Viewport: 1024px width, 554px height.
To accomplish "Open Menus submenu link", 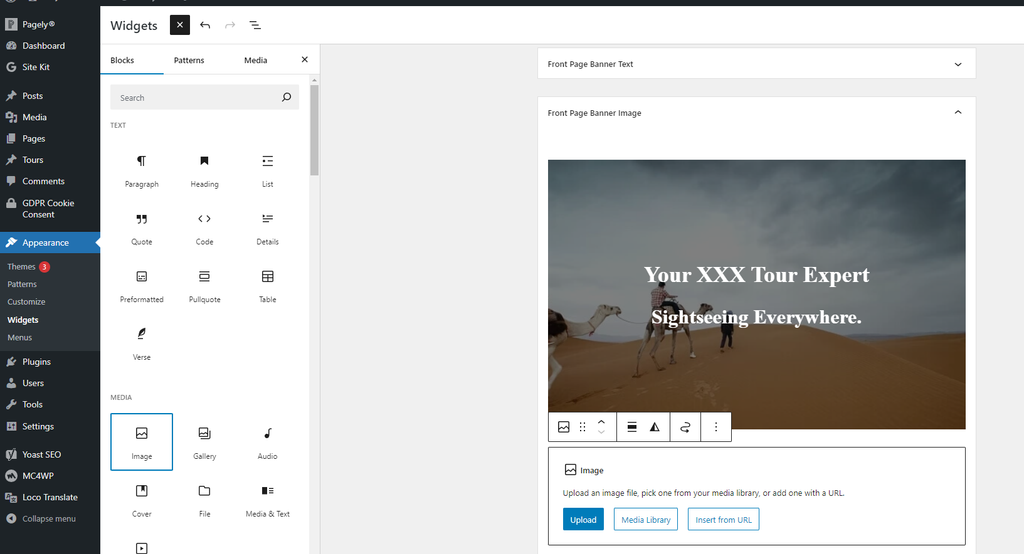I will click(20, 338).
